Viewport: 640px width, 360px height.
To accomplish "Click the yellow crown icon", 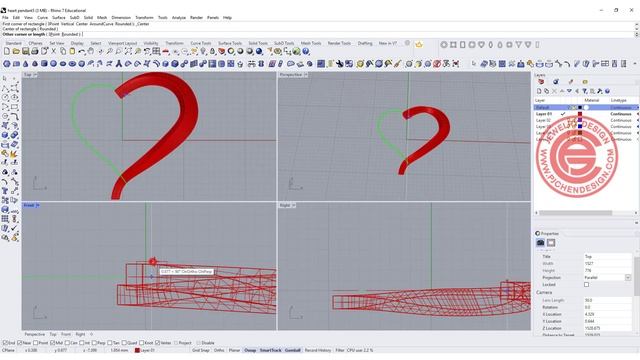I will point(419,44).
